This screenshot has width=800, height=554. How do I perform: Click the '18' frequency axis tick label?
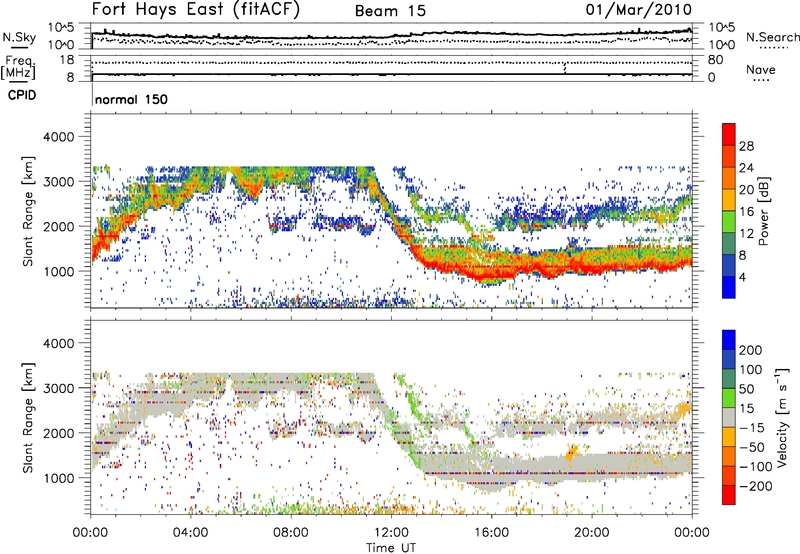click(66, 60)
